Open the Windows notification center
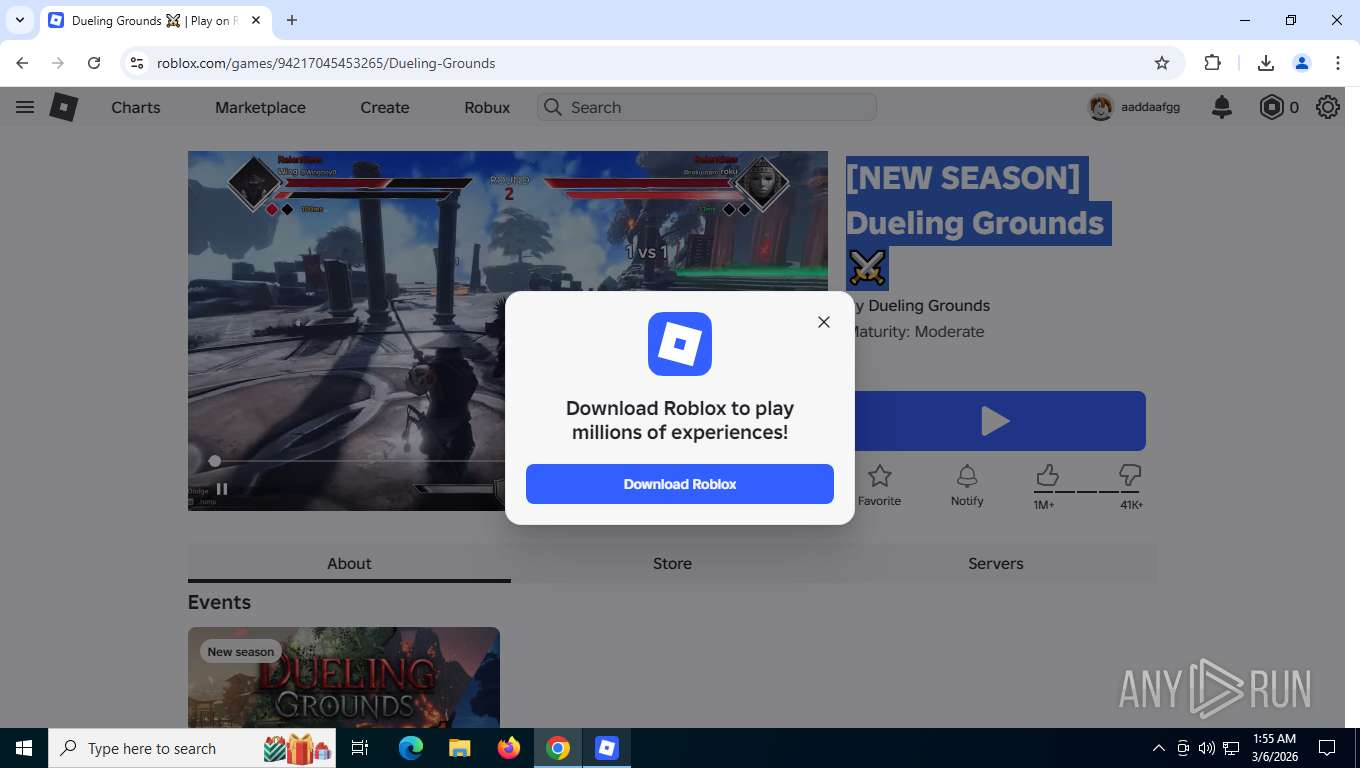This screenshot has width=1360, height=768. coord(1327,748)
